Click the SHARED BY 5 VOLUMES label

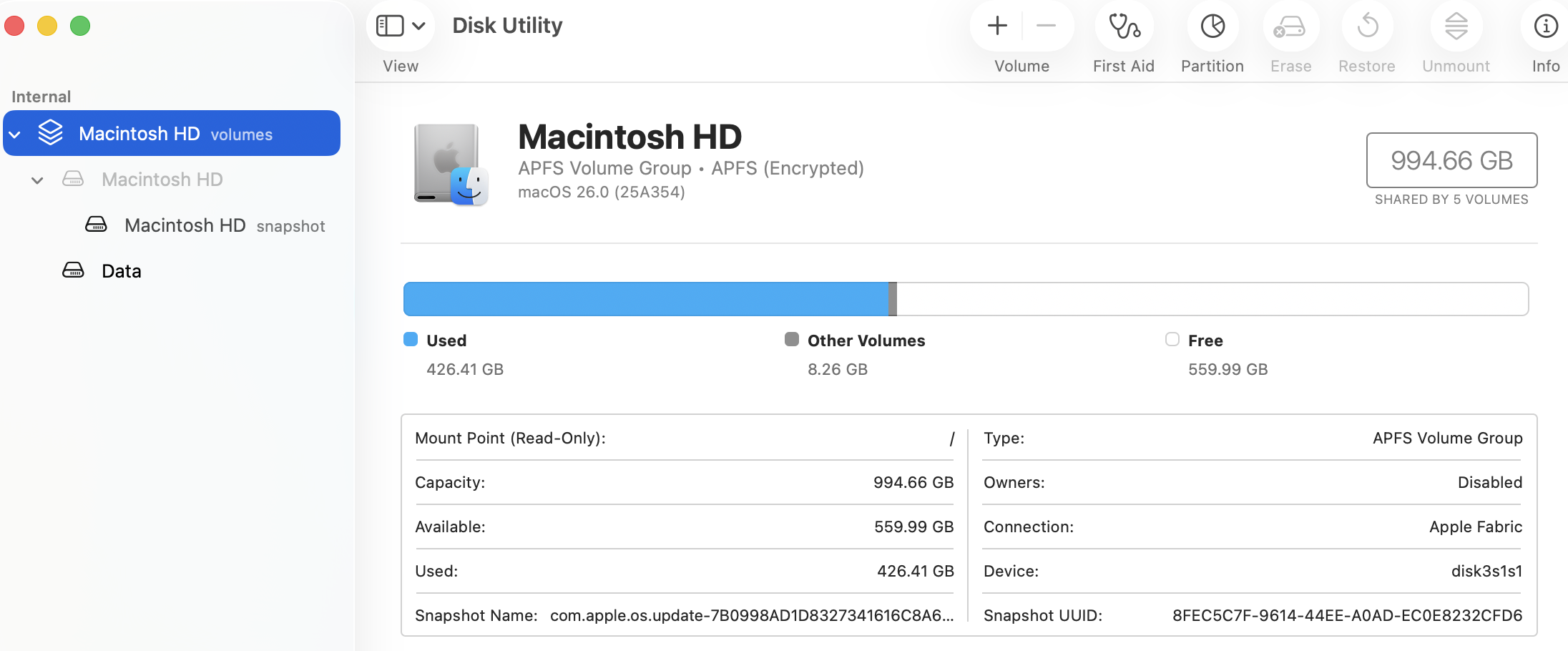click(1451, 200)
